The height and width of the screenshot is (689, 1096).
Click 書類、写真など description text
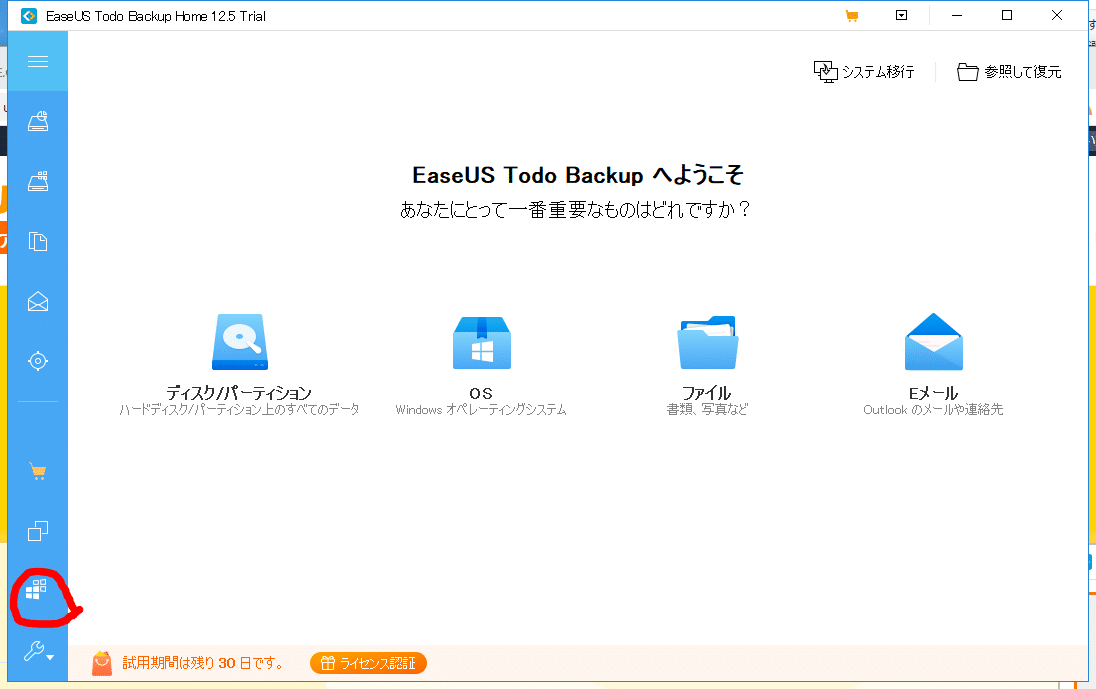point(707,409)
